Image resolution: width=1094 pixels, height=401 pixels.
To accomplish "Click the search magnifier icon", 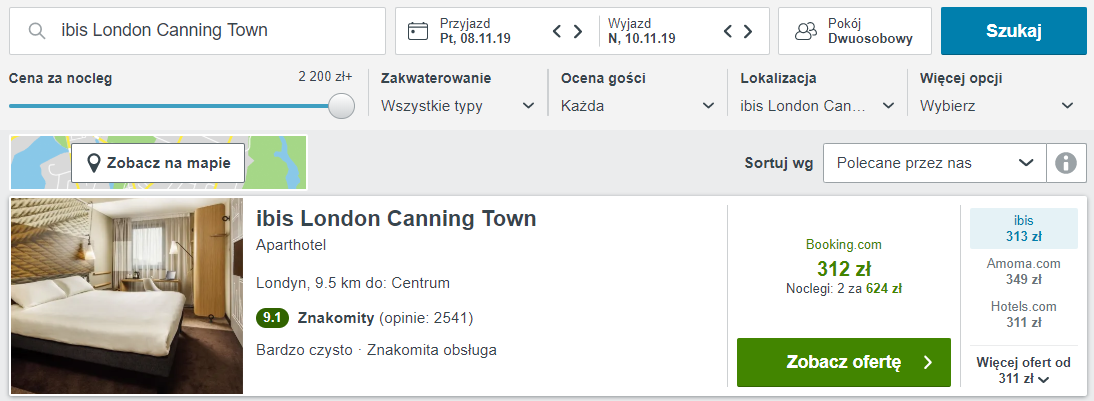I will (x=37, y=31).
